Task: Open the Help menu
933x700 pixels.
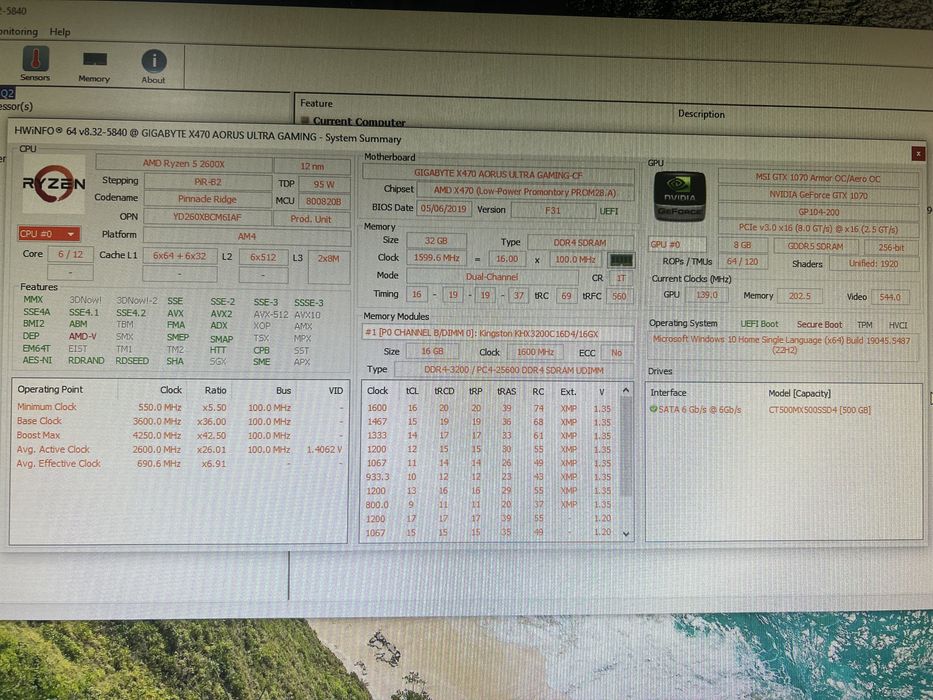Action: pos(60,32)
